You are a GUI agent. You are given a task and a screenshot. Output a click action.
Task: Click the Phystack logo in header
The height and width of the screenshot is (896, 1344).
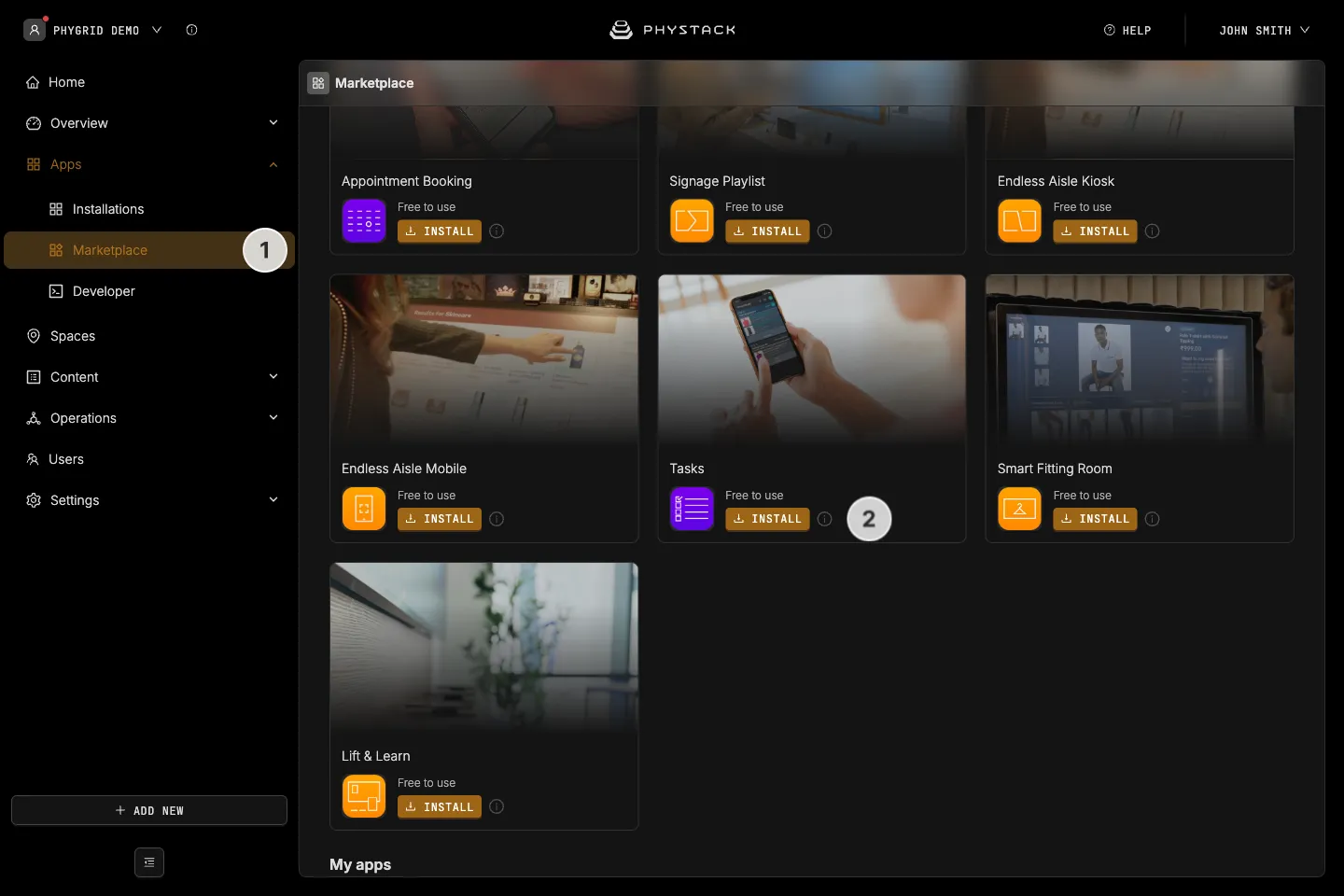coord(672,30)
